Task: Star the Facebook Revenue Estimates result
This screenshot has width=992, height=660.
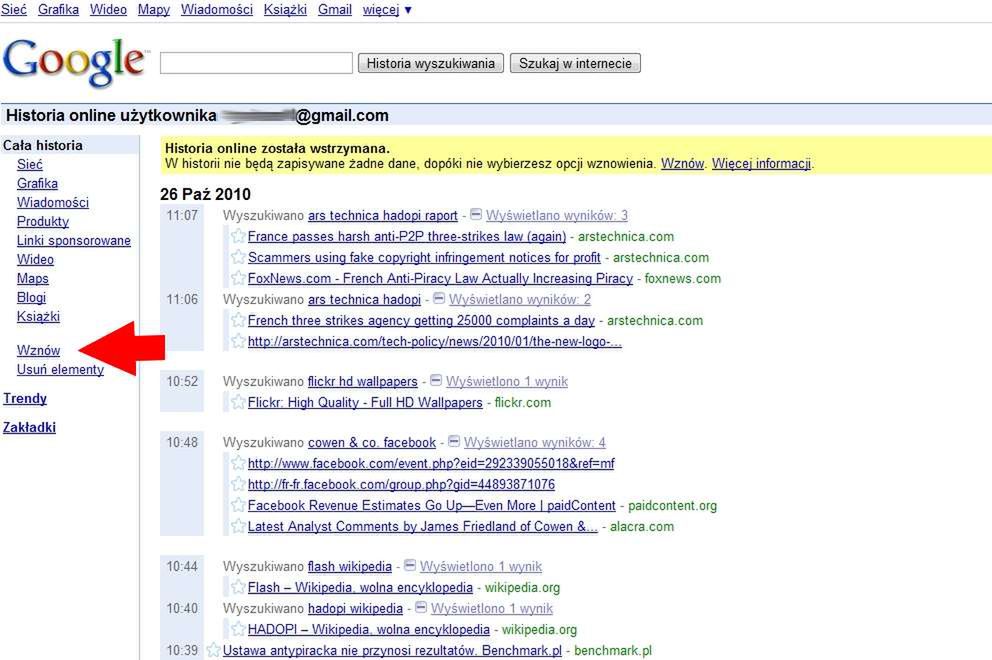Action: (x=238, y=505)
